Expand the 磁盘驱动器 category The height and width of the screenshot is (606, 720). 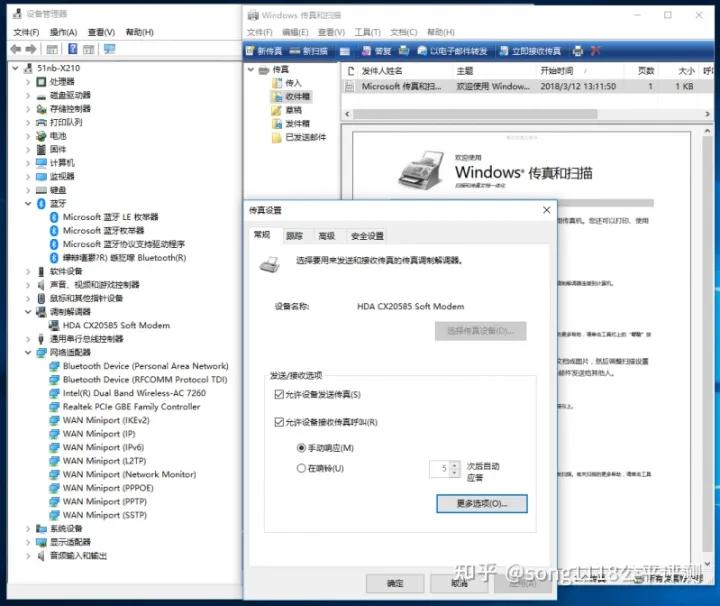pyautogui.click(x=28, y=95)
